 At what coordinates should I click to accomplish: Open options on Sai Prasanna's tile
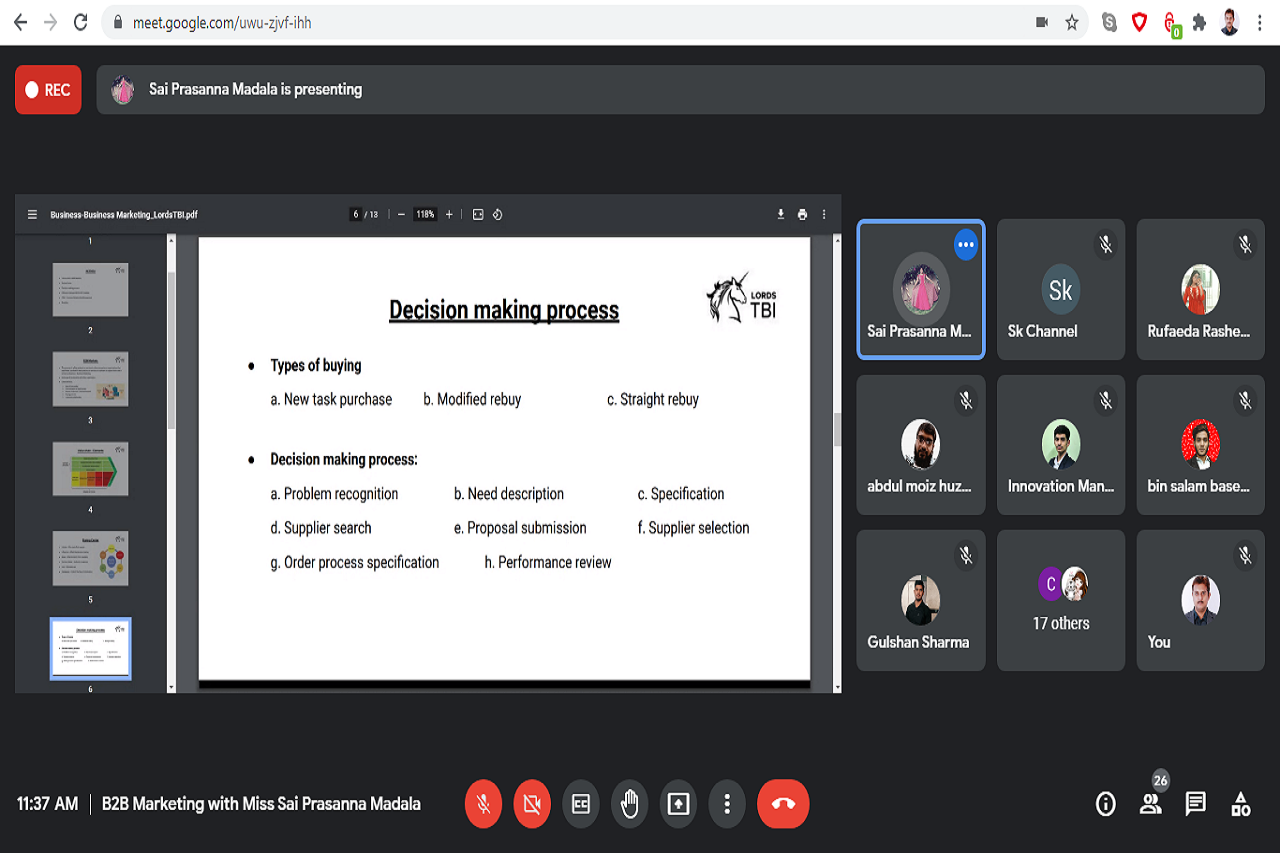point(965,244)
